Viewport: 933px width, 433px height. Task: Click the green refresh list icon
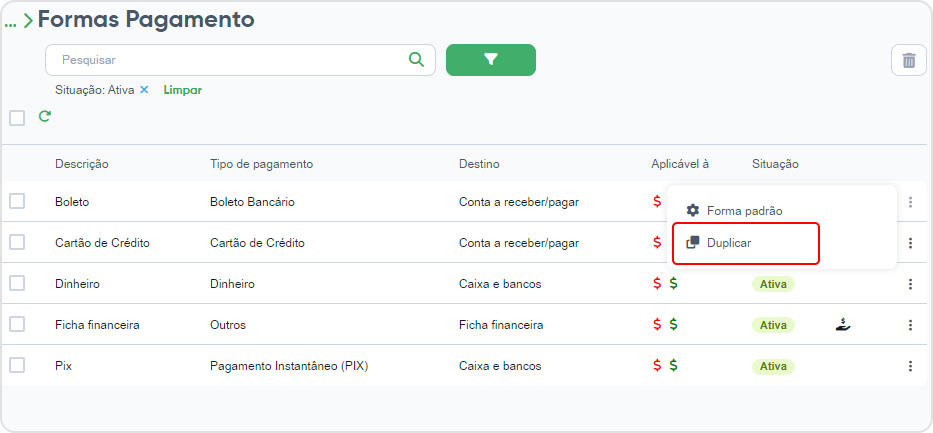pyautogui.click(x=45, y=116)
